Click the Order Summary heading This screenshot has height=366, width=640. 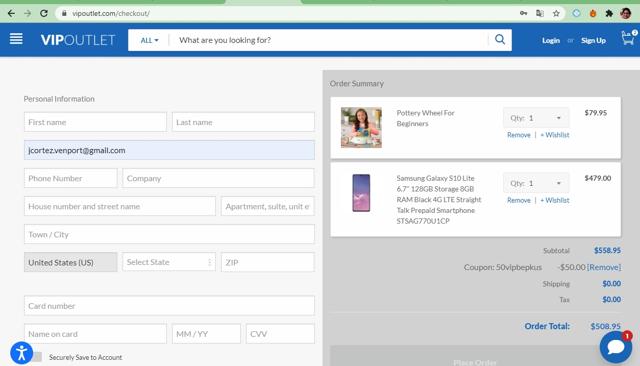click(x=357, y=83)
